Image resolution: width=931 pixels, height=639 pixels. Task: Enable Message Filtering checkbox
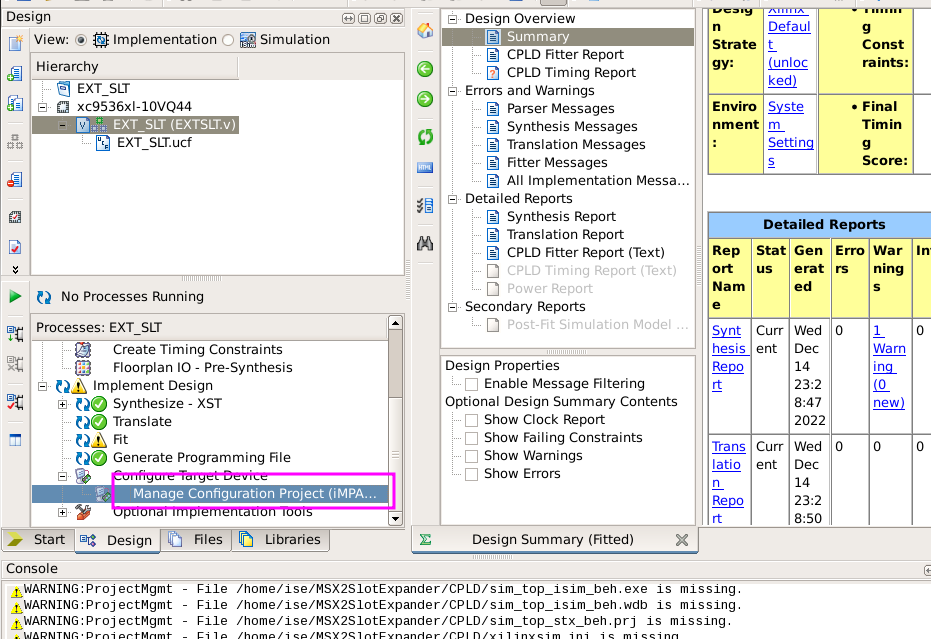[x=471, y=384]
